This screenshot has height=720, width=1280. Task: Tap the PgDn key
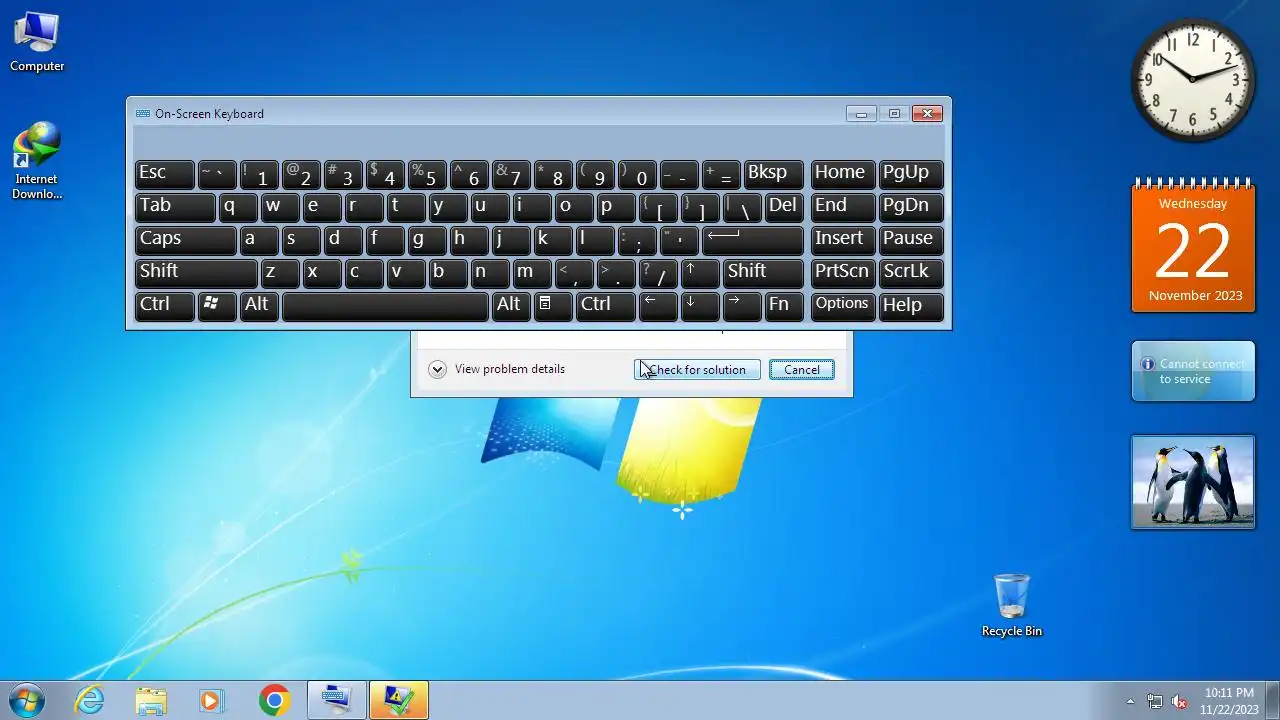(x=910, y=206)
